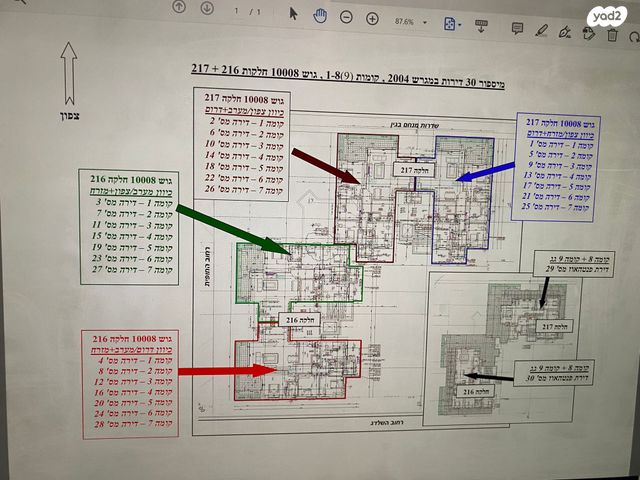Zoom in with the plus button
640x480 pixels.
372,18
